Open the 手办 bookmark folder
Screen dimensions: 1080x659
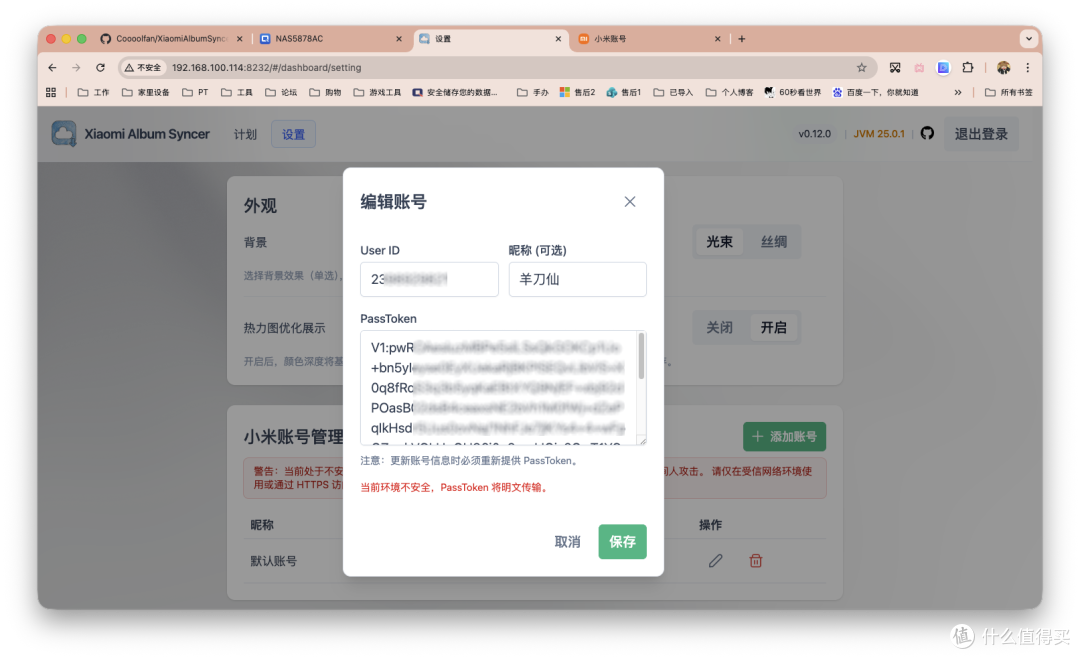coord(532,92)
